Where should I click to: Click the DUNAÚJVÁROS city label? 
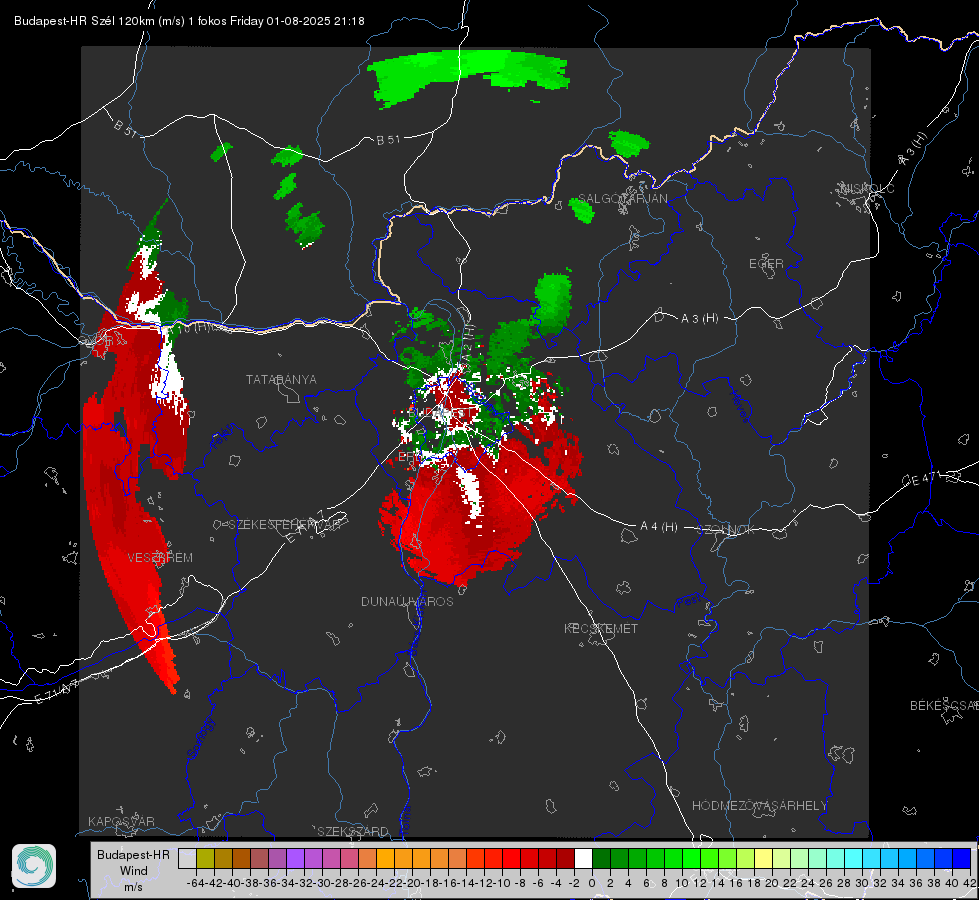coord(407,601)
